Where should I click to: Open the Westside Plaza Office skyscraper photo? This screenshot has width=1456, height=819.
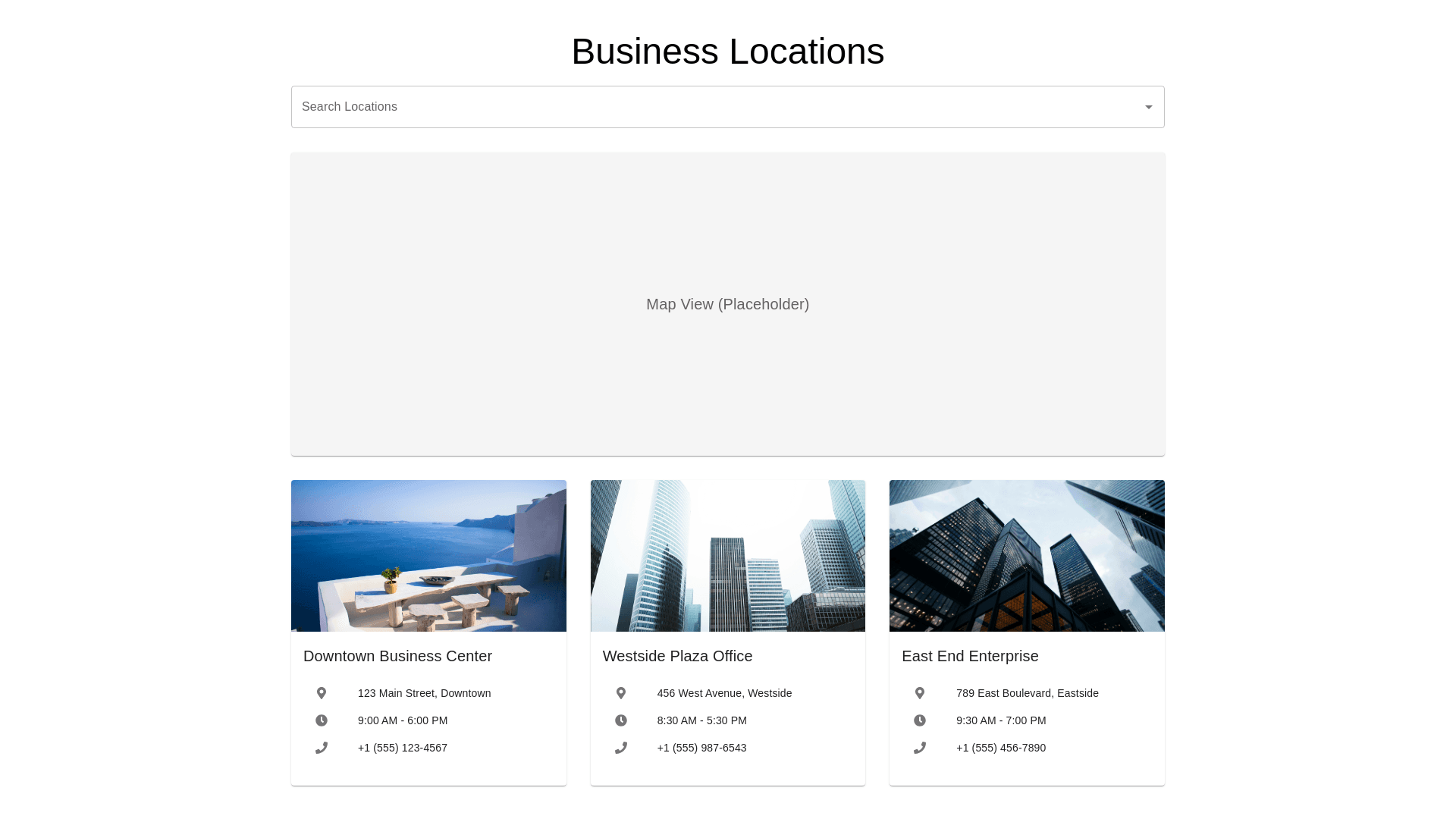pos(728,556)
